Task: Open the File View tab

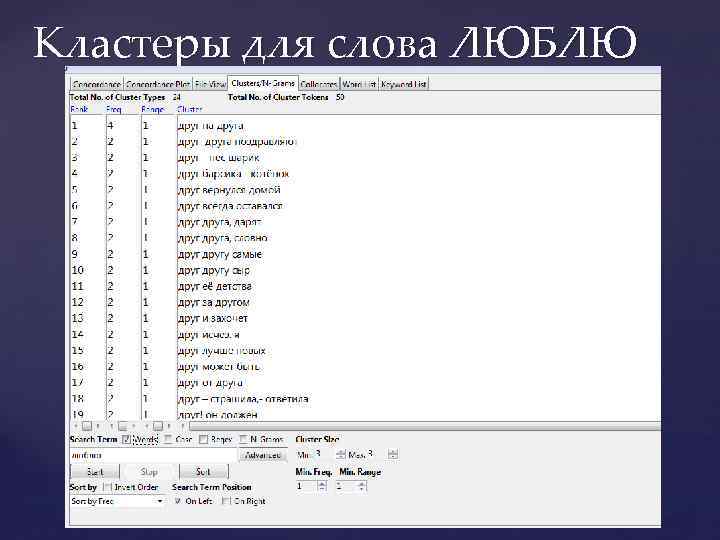Action: (x=210, y=84)
